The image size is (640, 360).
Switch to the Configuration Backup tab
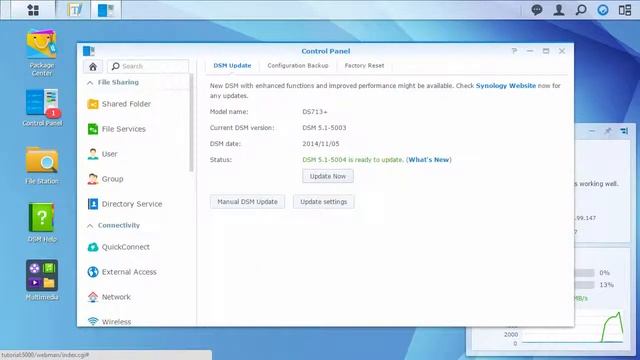(298, 66)
